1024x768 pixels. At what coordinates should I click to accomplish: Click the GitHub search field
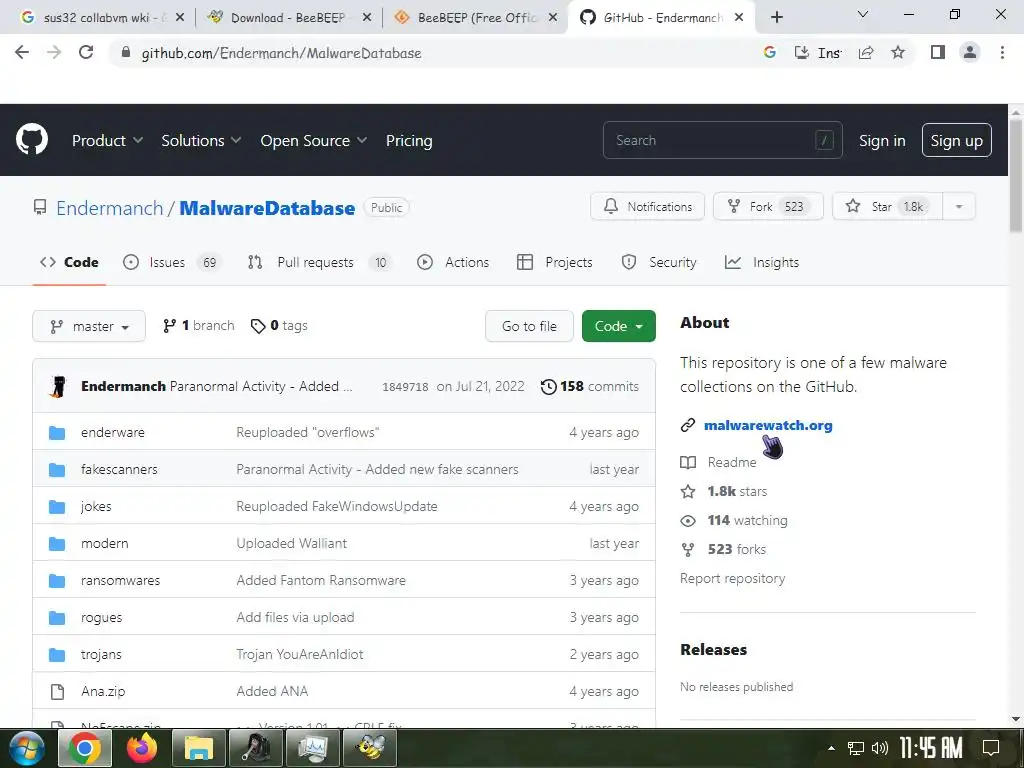coord(722,140)
